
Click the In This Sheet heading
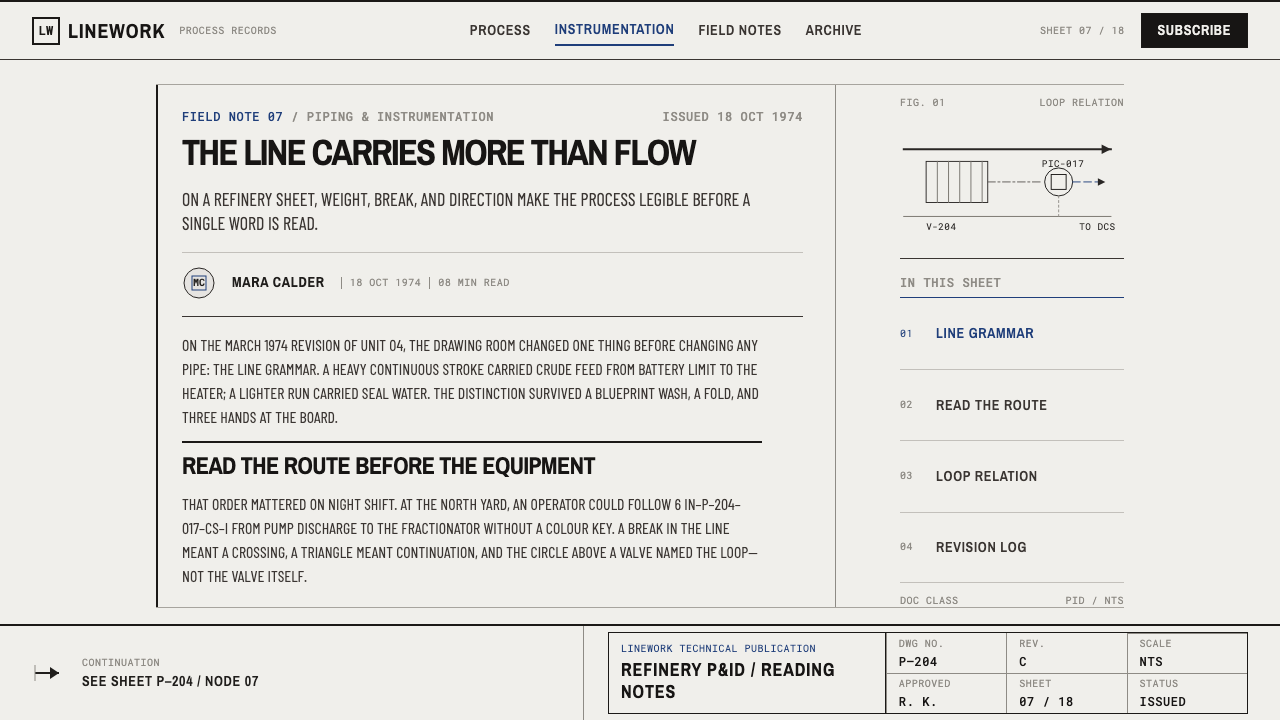click(x=950, y=283)
